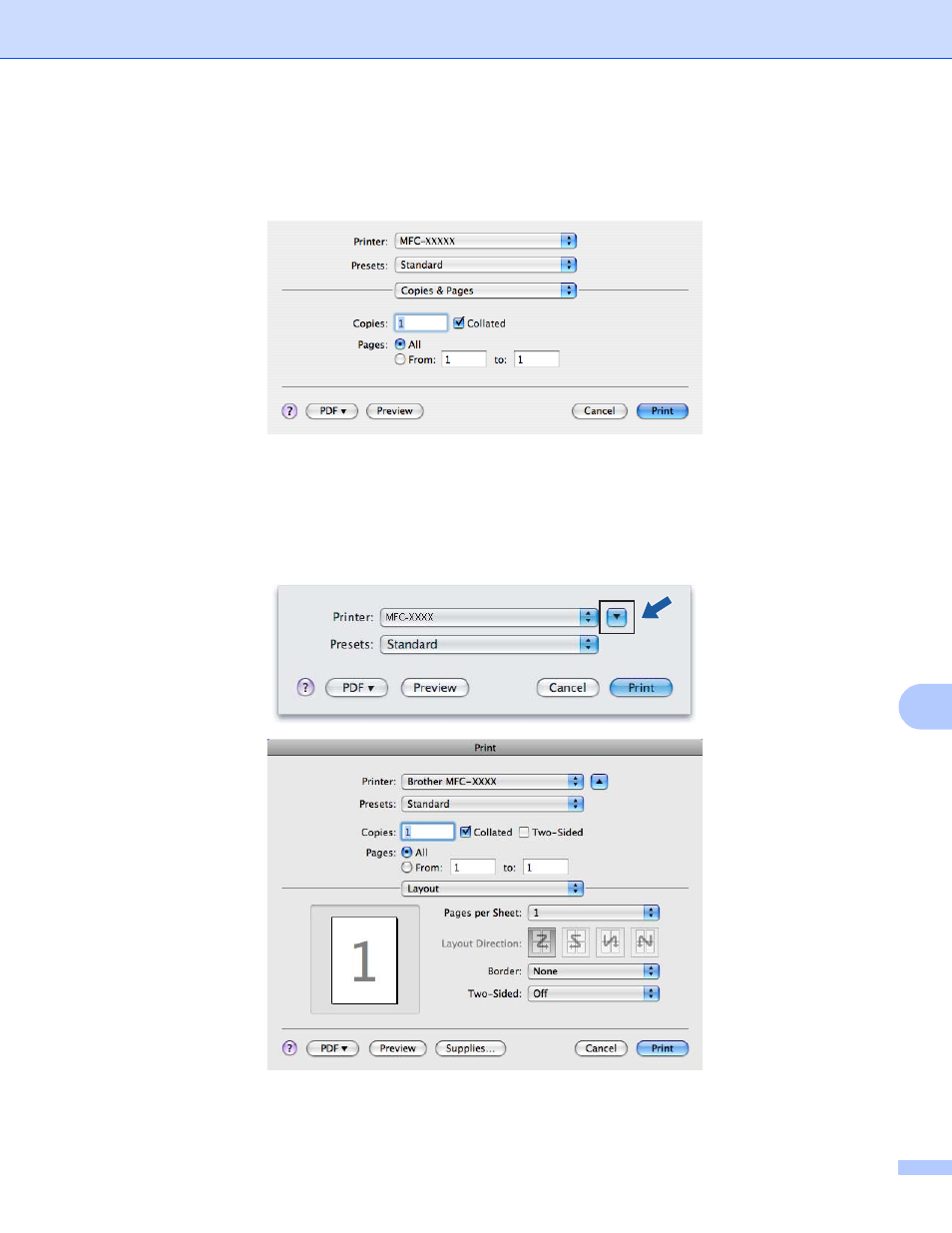Click From page field in top dialog
Screen dimensions: 952x1233
pyautogui.click(x=464, y=359)
